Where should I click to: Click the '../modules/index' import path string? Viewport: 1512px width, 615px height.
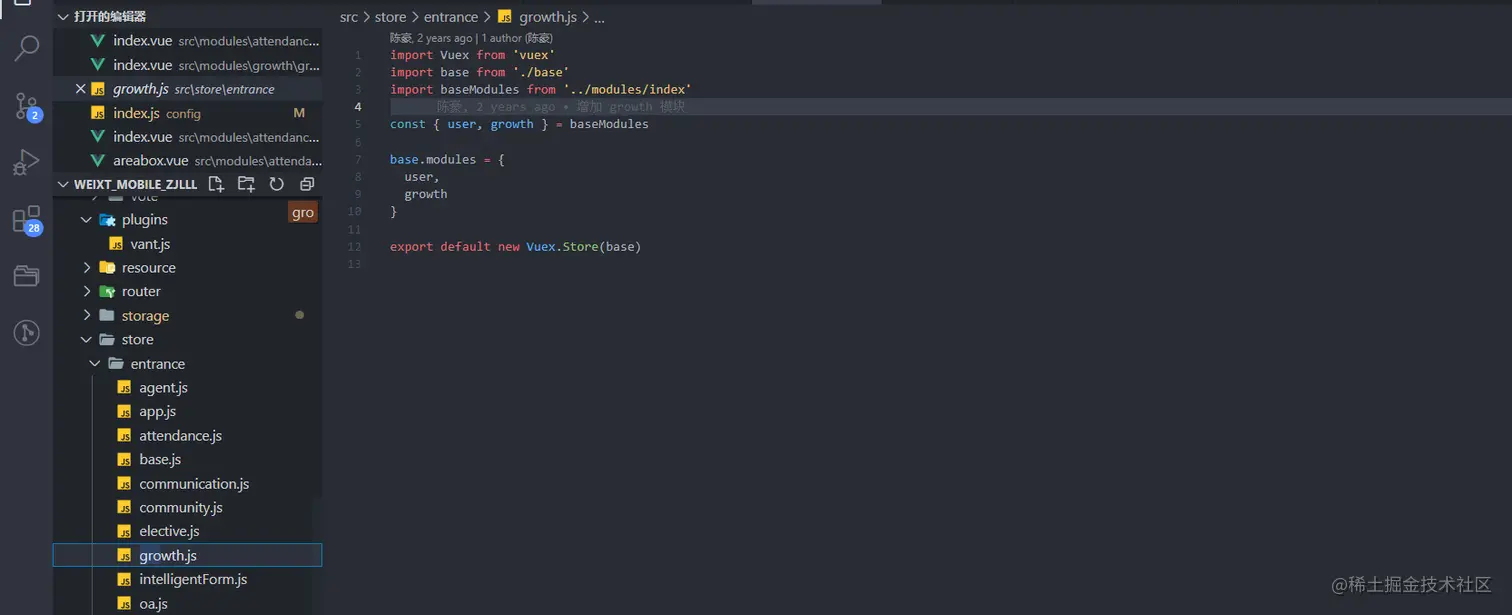pos(627,90)
